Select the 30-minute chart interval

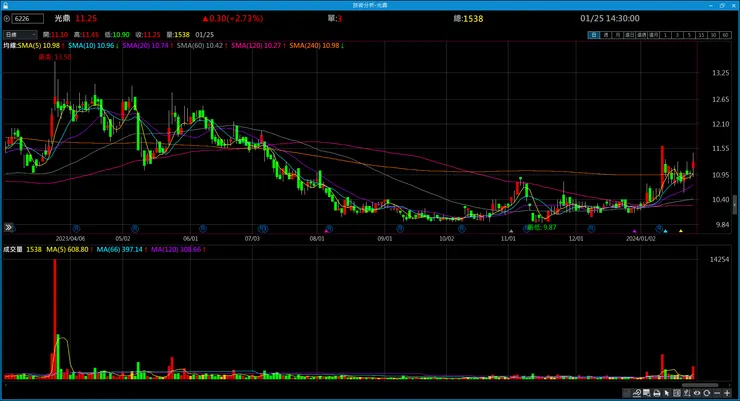(x=713, y=35)
